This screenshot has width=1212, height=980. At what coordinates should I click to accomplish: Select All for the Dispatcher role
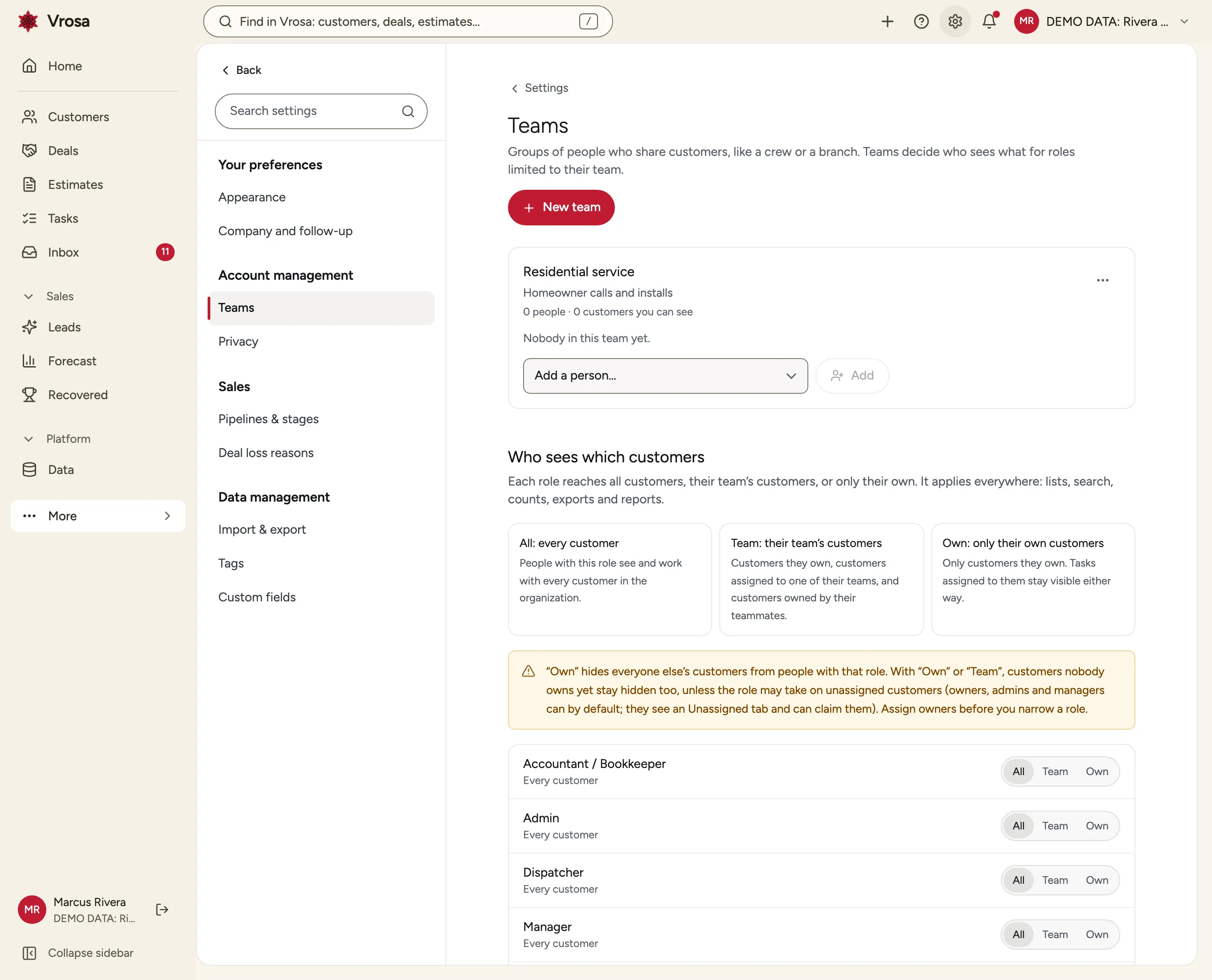1018,880
